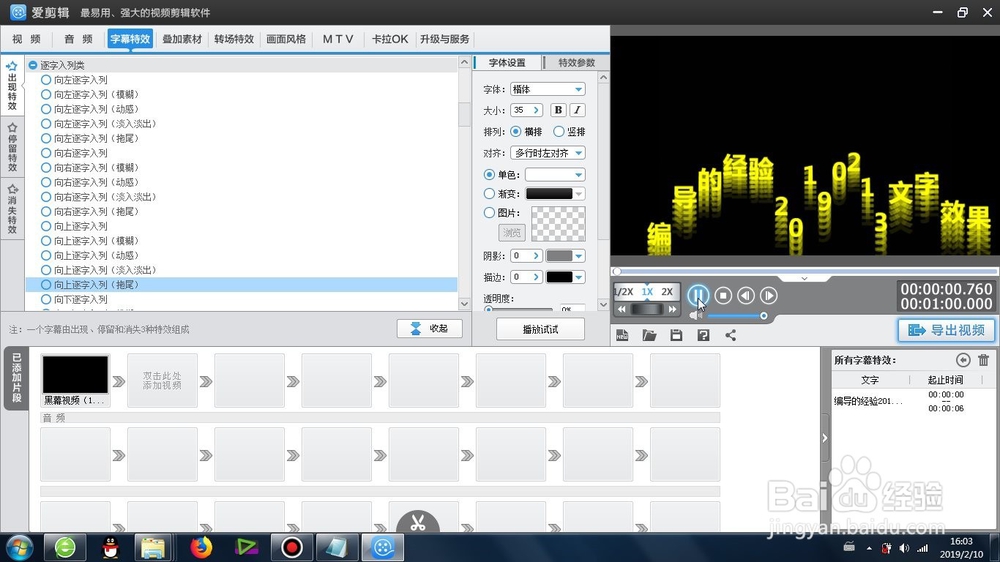Open the 对齐 alignment dropdown
Screen dimensions: 1000x562
coord(548,153)
